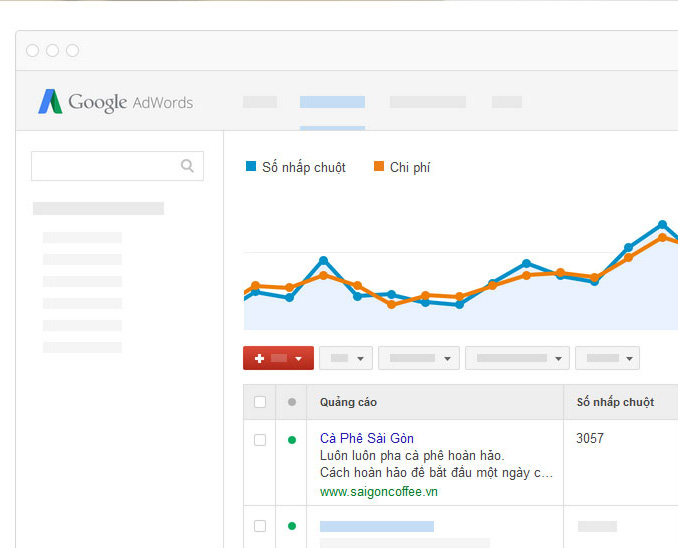The height and width of the screenshot is (548, 678).
Task: Click the blue Số nhấp chuột legend square
Action: (x=251, y=167)
